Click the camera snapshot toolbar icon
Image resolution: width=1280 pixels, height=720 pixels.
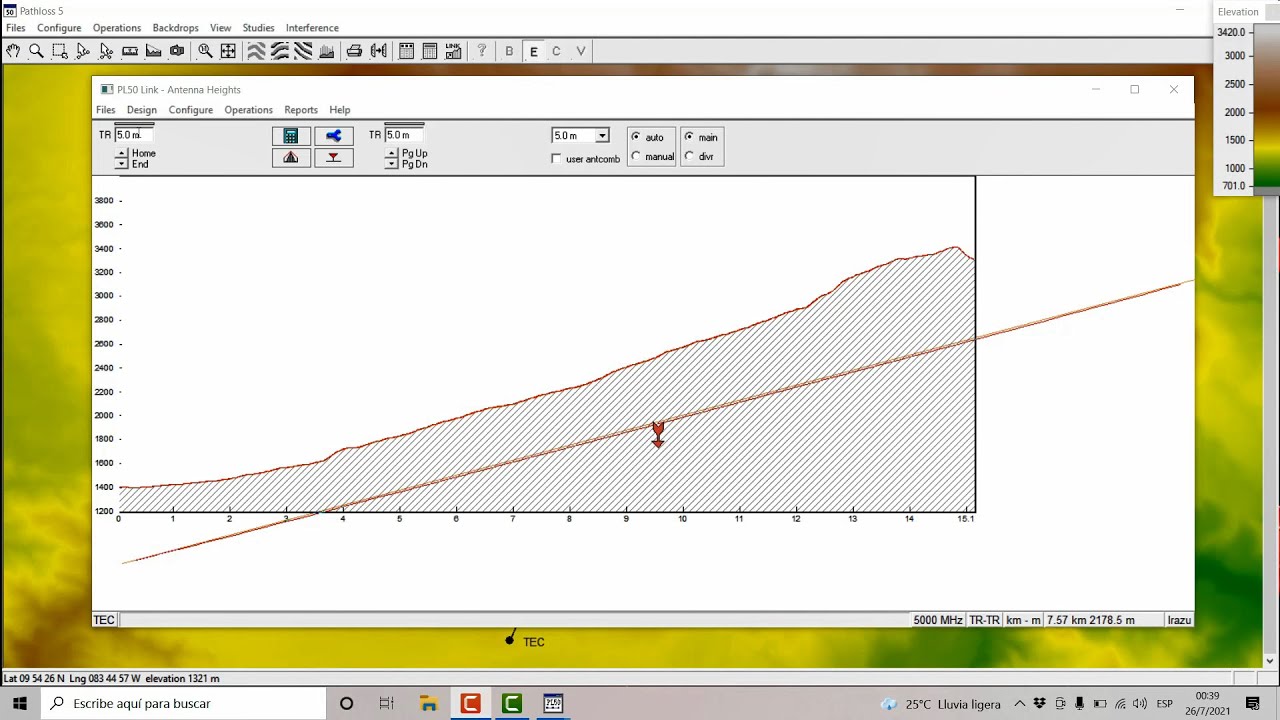[177, 51]
